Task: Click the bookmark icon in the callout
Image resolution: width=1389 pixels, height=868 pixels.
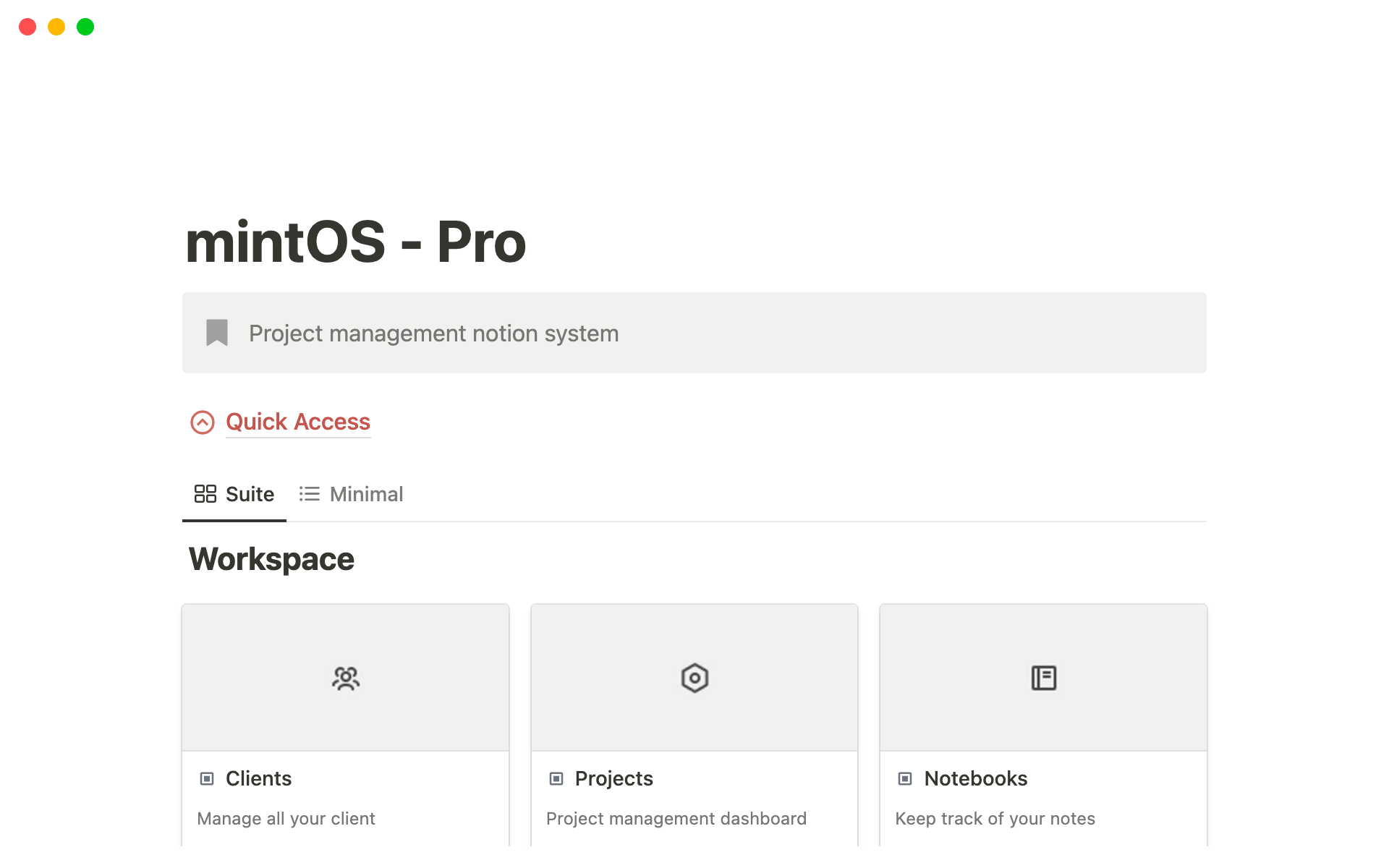Action: (x=217, y=333)
